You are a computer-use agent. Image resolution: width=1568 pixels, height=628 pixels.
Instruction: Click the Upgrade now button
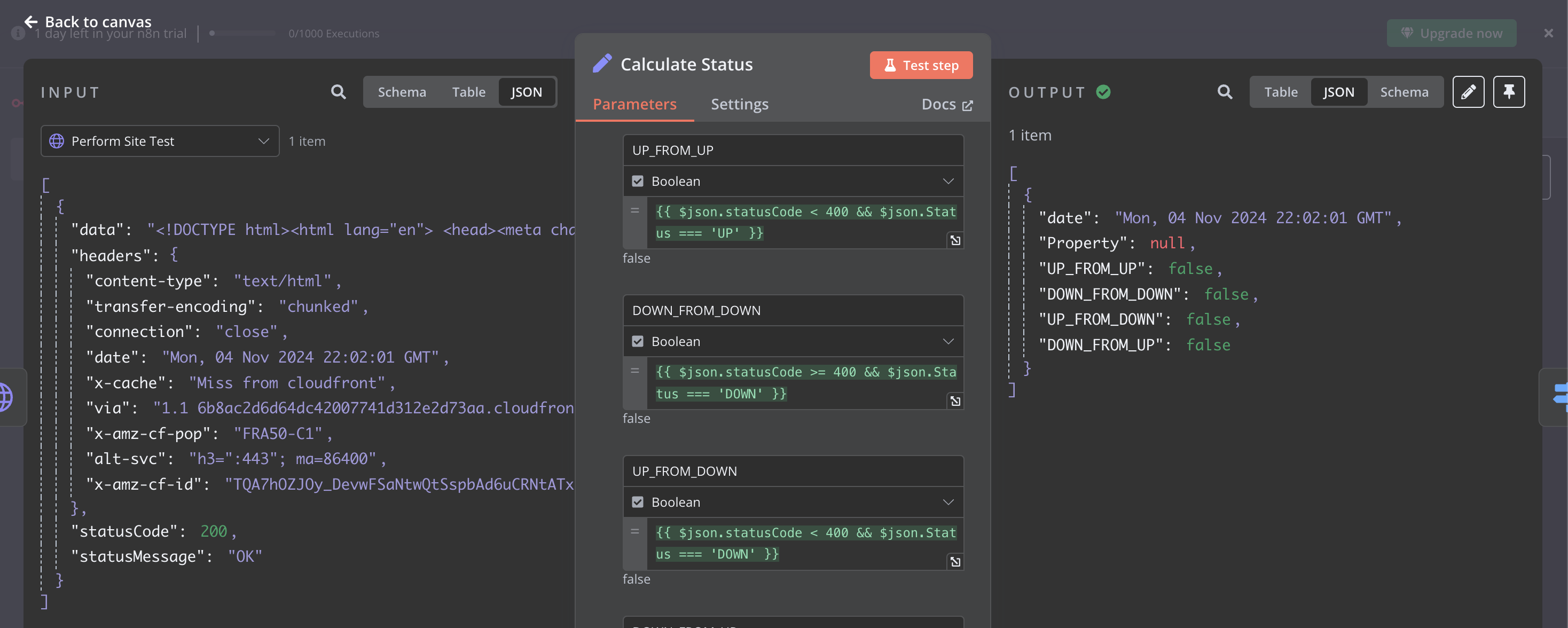click(x=1451, y=34)
